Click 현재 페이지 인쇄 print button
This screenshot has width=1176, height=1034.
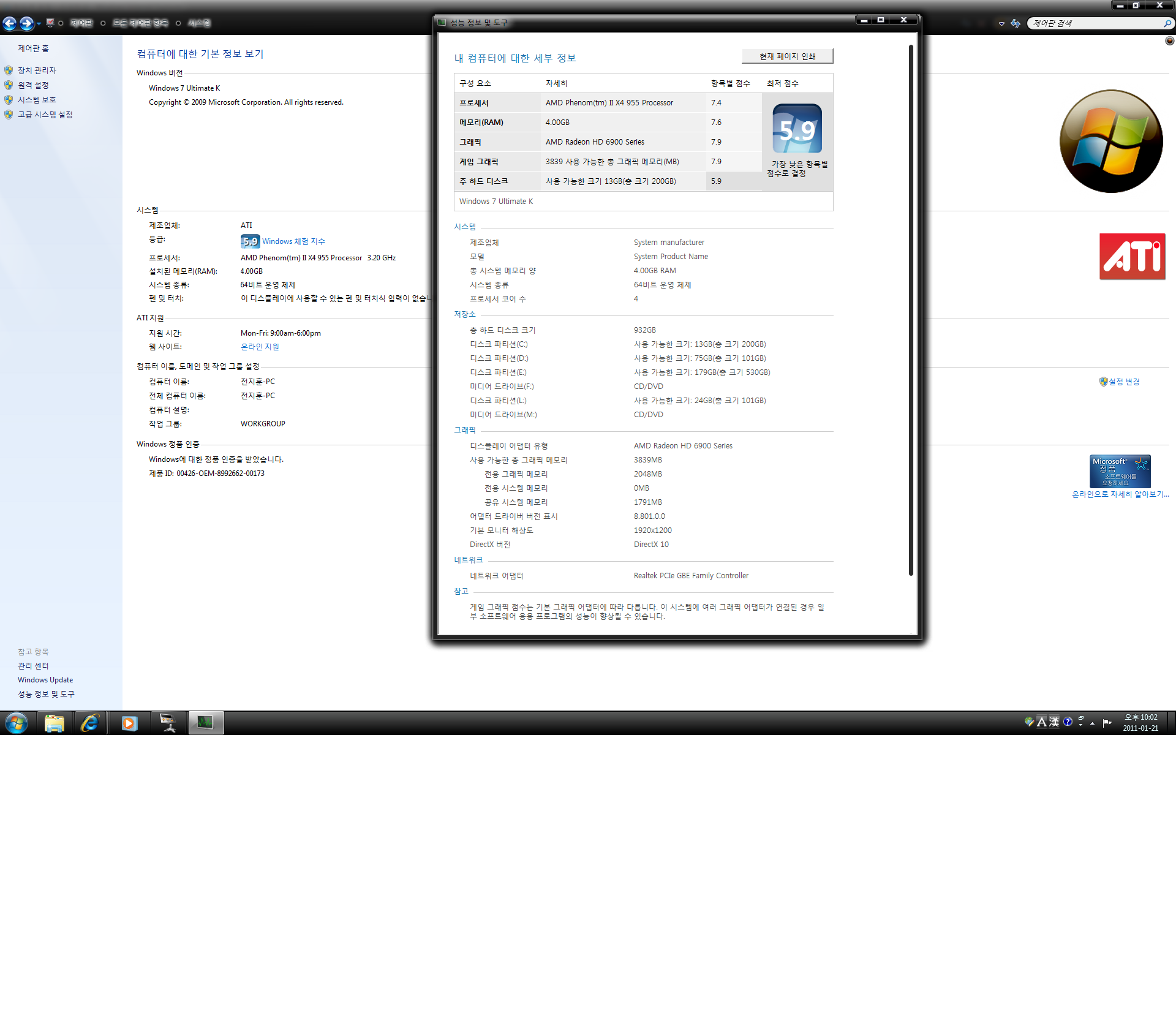coord(787,56)
